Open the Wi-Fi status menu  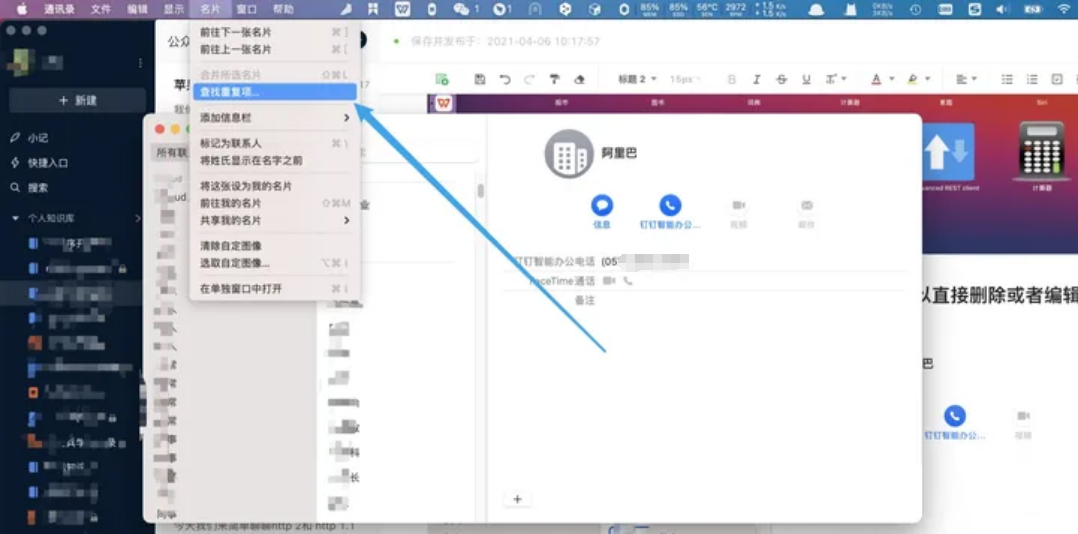(1064, 9)
